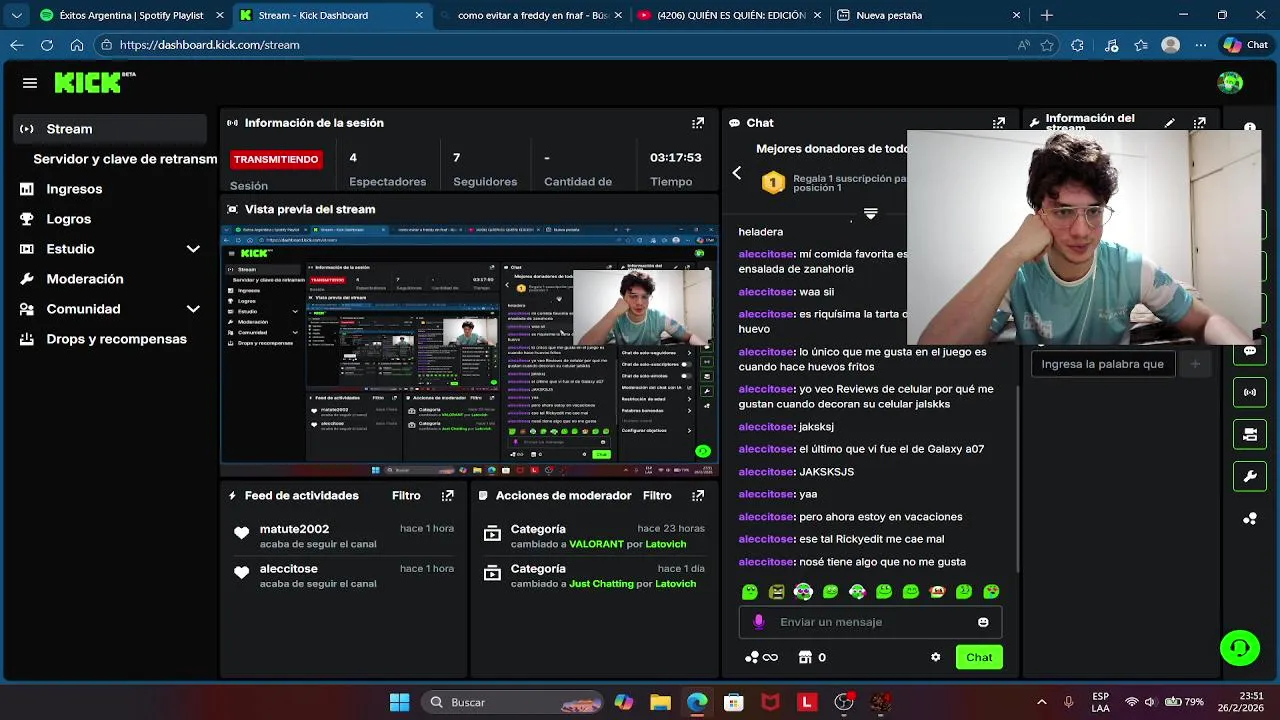Switch to the QUIÉN ES QUIÉN YouTube tab
The width and height of the screenshot is (1280, 720).
tap(729, 15)
